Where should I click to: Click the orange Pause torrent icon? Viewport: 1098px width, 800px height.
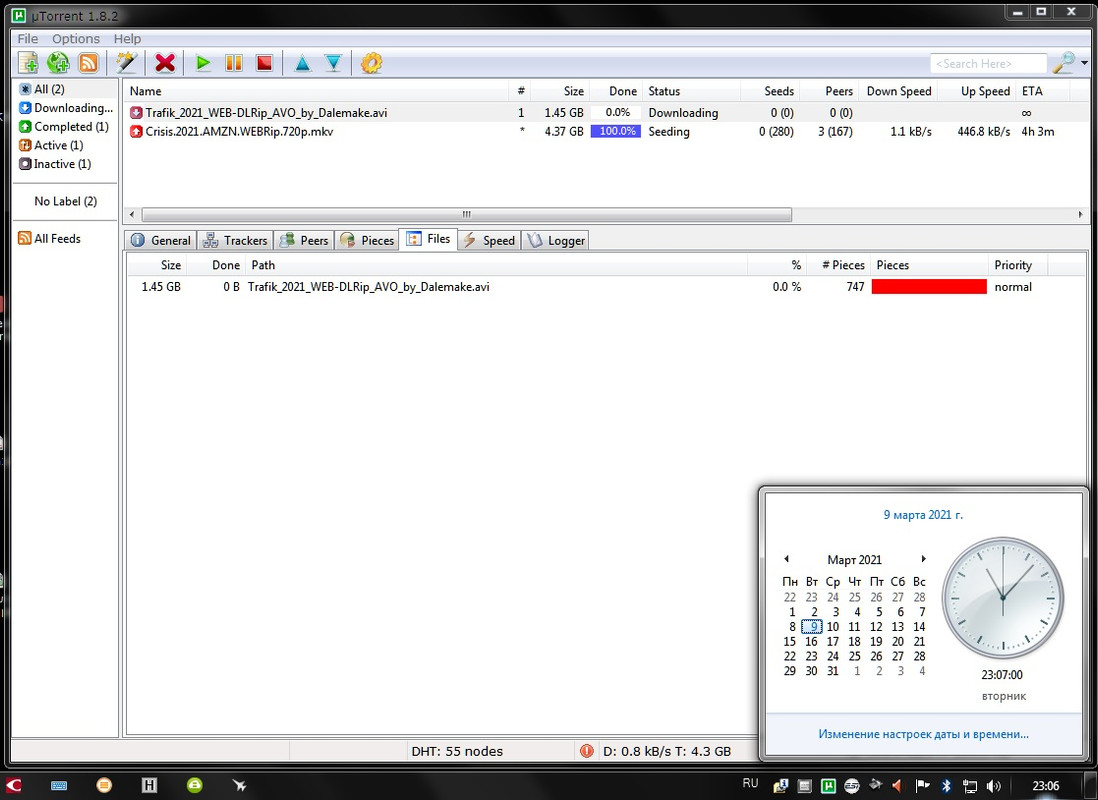[x=234, y=63]
